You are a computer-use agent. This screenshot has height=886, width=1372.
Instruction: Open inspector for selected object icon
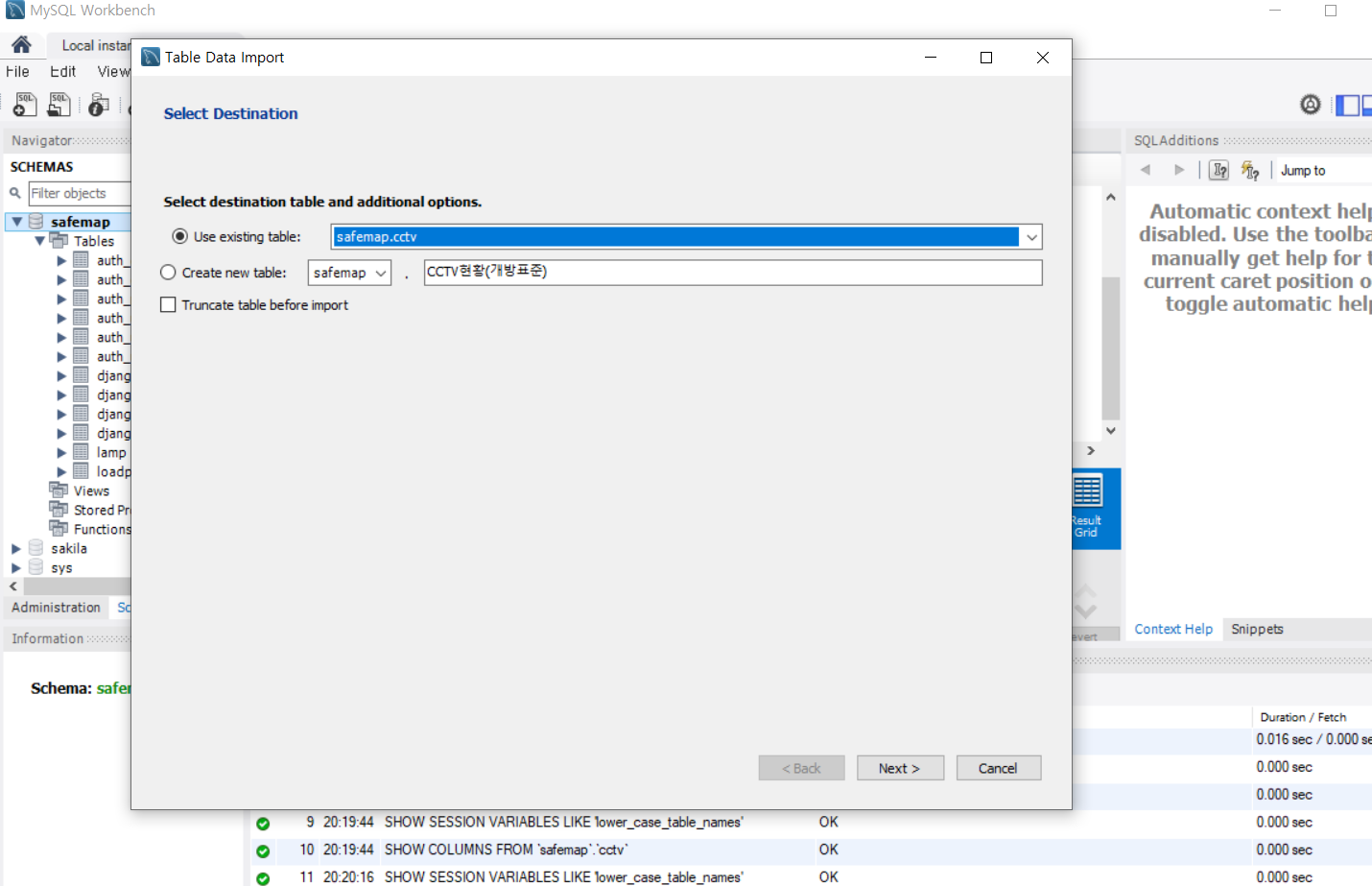coord(98,105)
